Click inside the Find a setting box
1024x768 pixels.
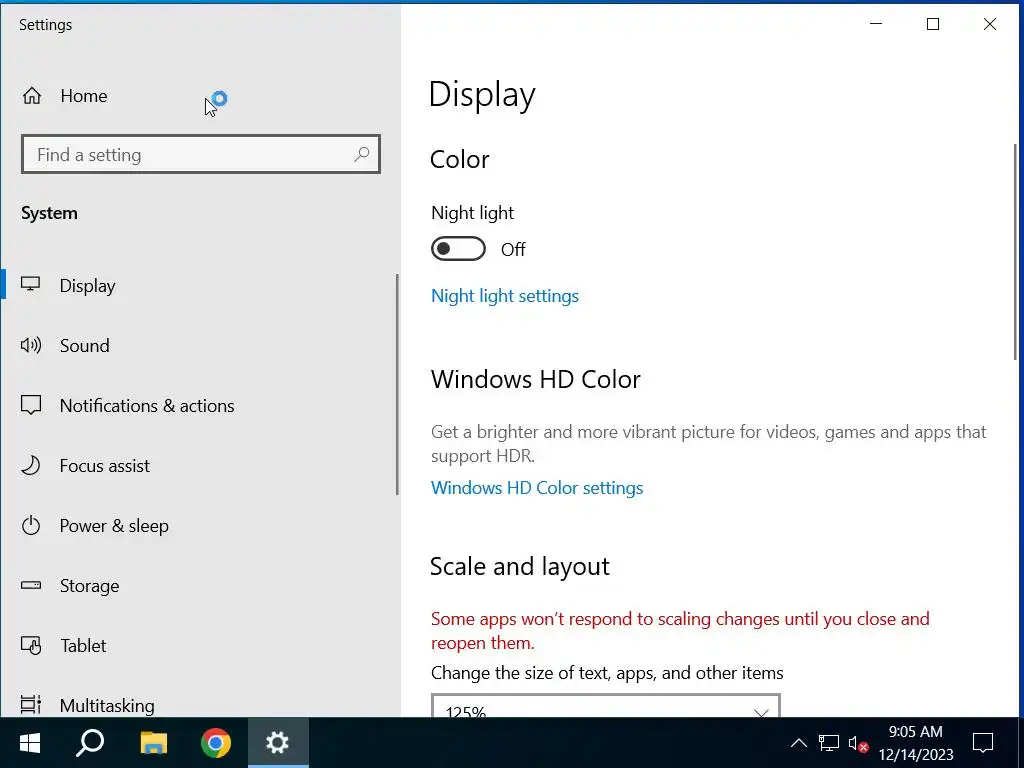[x=200, y=154]
